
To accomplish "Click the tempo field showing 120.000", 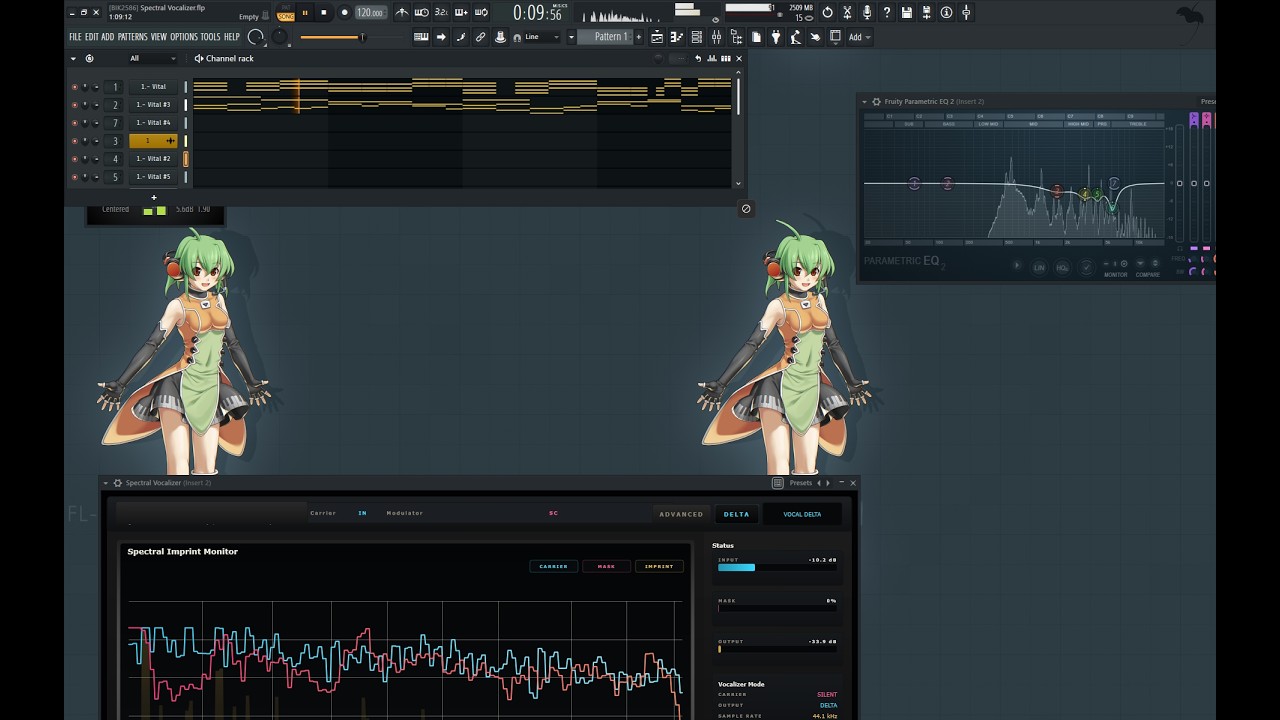I will click(370, 13).
